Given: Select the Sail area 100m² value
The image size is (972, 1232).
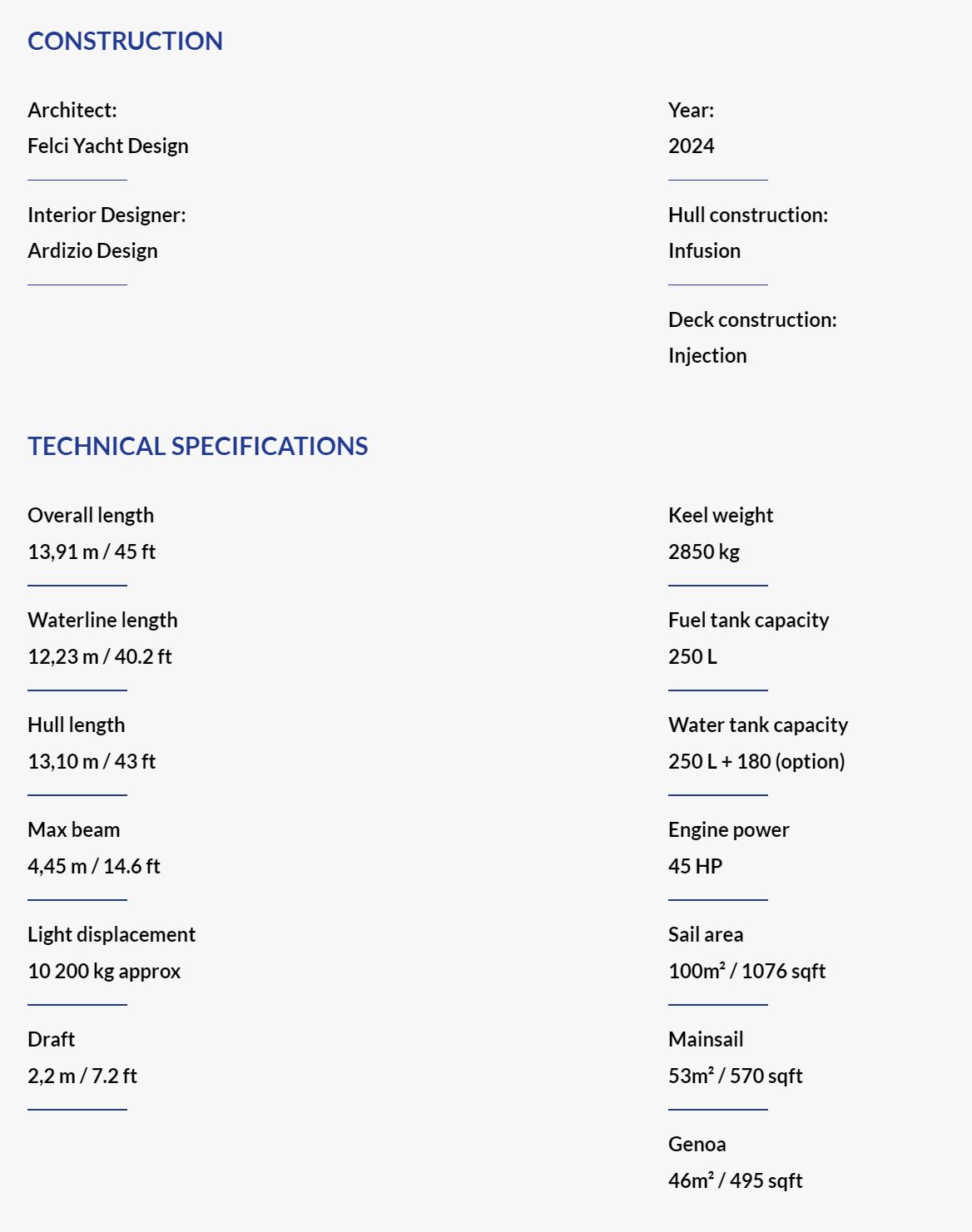Looking at the screenshot, I should [746, 971].
